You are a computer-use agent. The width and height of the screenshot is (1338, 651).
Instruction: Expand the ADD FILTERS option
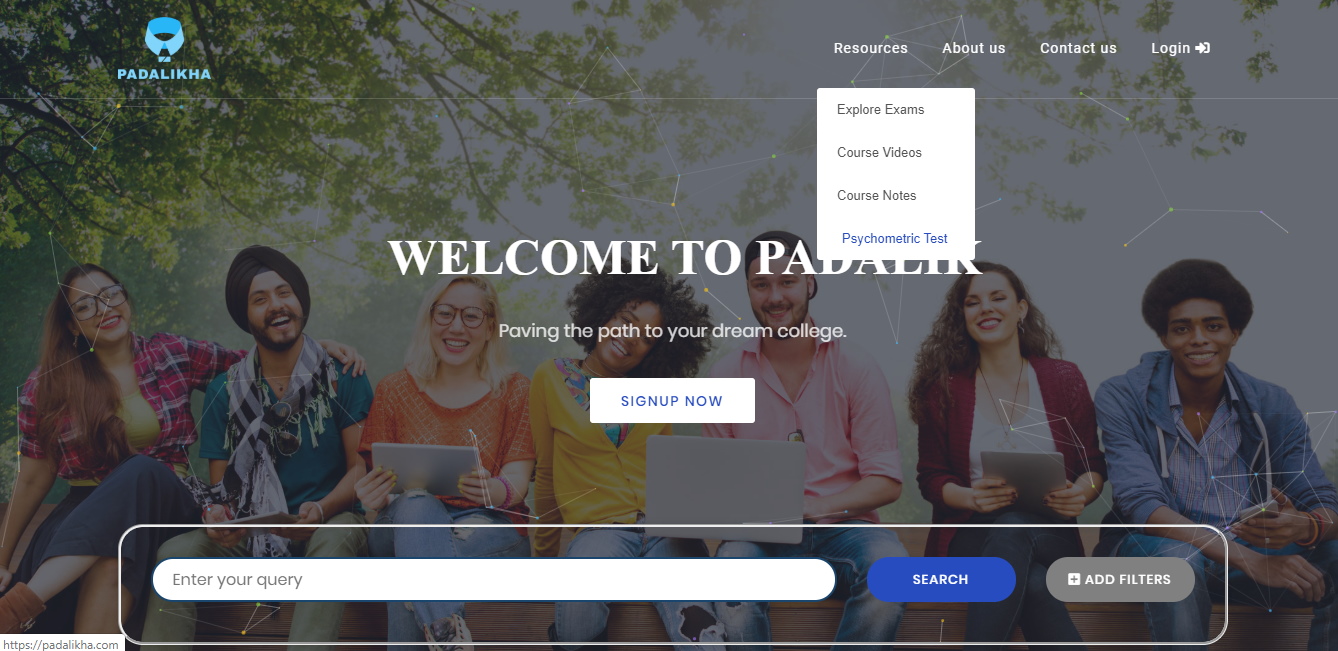click(1120, 580)
